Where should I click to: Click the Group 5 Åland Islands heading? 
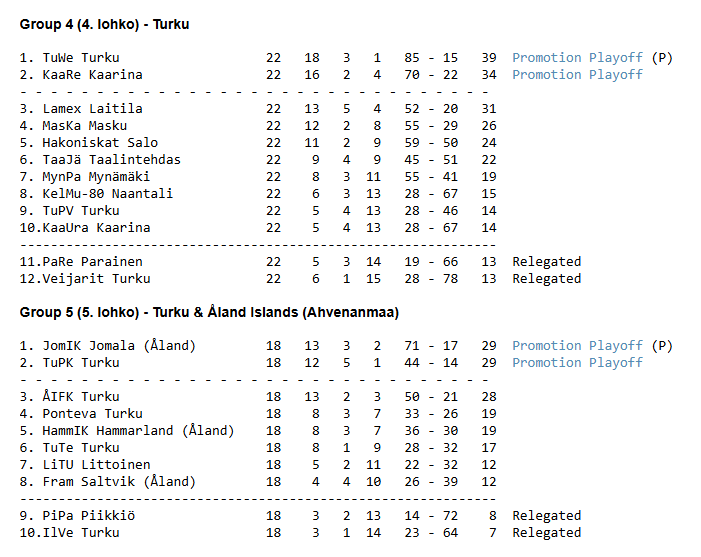point(209,312)
